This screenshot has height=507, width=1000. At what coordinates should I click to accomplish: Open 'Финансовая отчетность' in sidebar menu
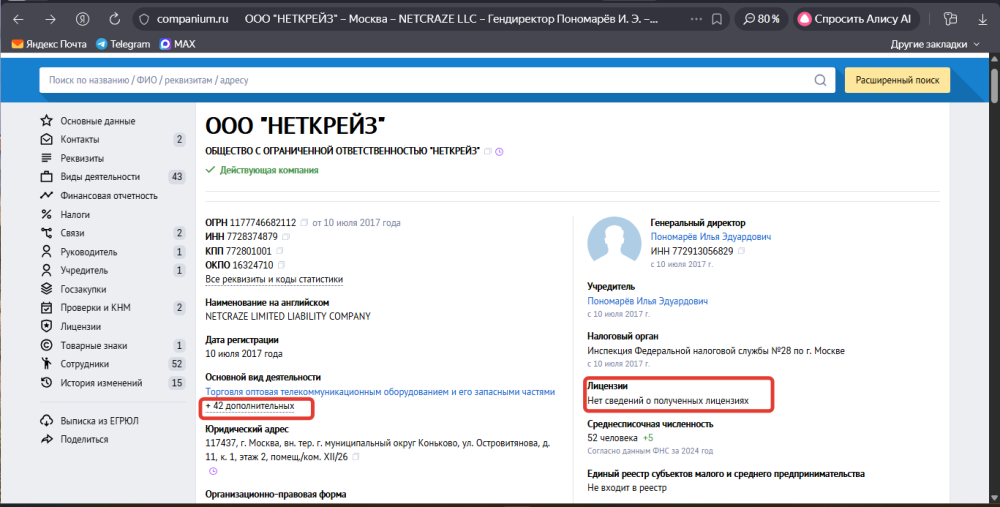point(108,196)
